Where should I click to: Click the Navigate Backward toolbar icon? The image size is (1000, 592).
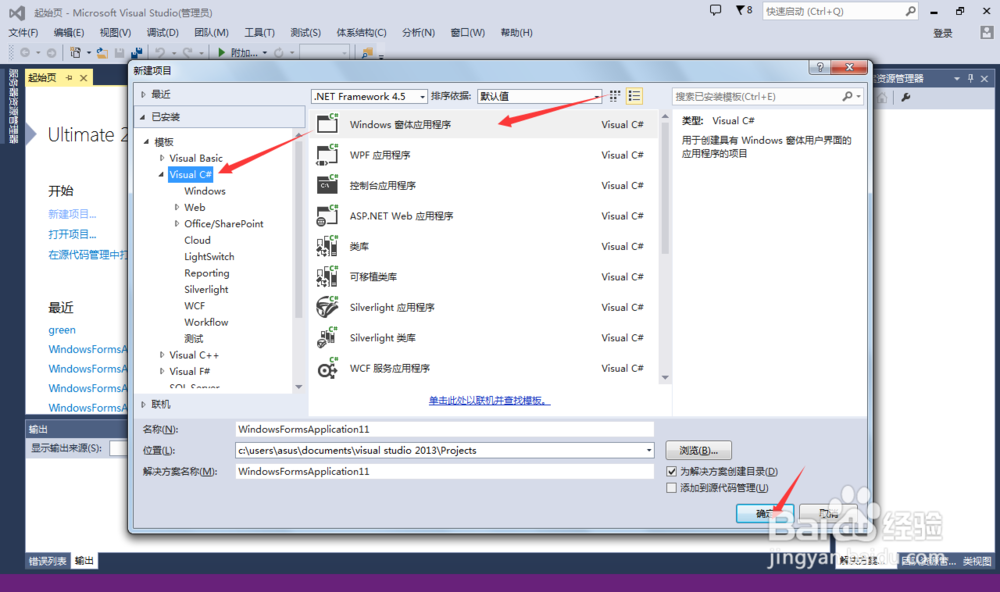click(25, 53)
